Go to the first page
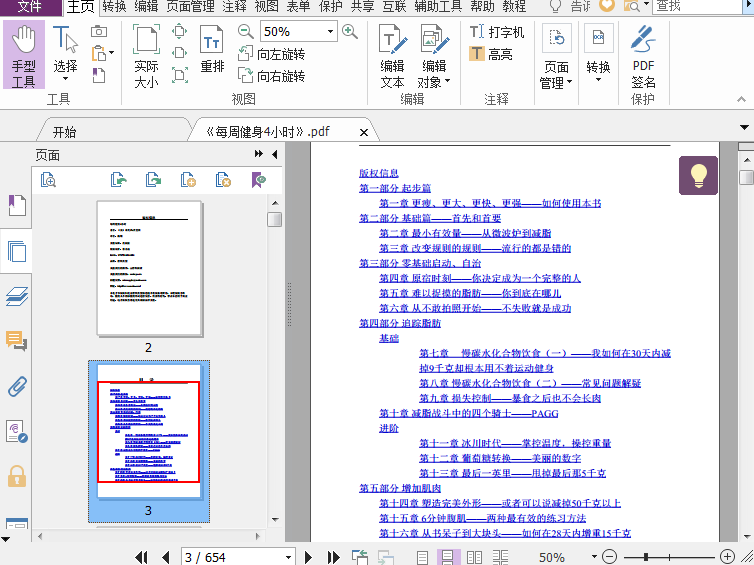754x565 pixels. (x=141, y=557)
